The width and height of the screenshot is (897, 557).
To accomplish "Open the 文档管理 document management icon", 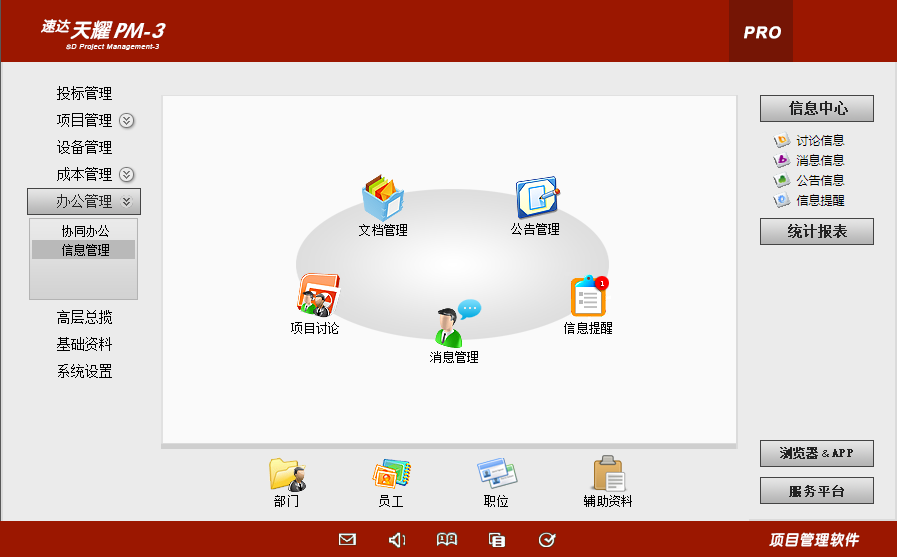I will (382, 199).
